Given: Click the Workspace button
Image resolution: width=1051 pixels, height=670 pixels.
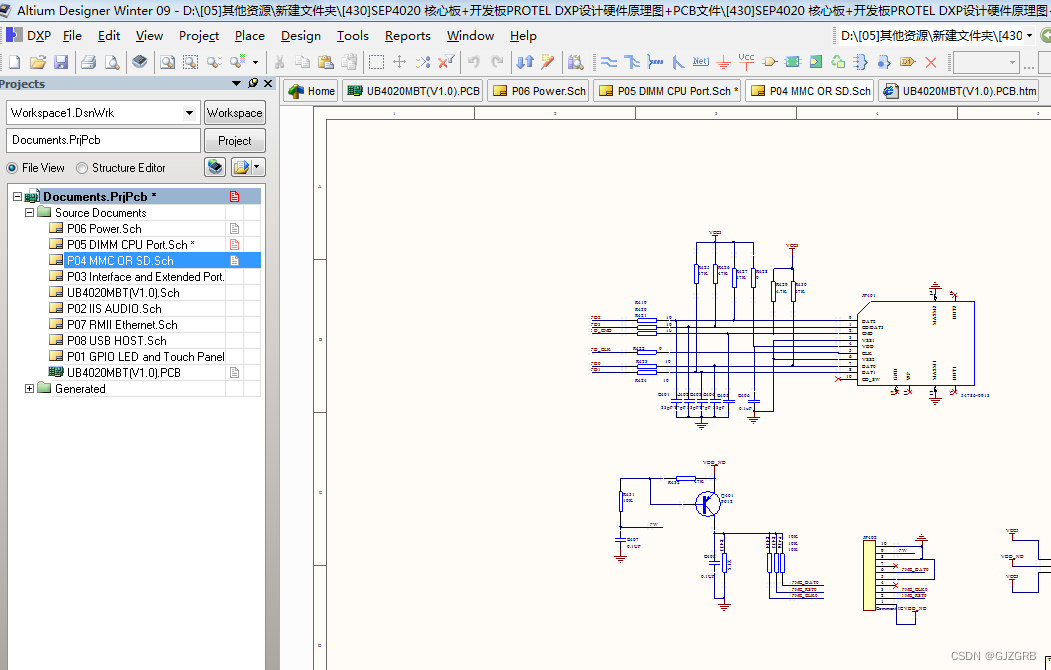Looking at the screenshot, I should click(234, 113).
